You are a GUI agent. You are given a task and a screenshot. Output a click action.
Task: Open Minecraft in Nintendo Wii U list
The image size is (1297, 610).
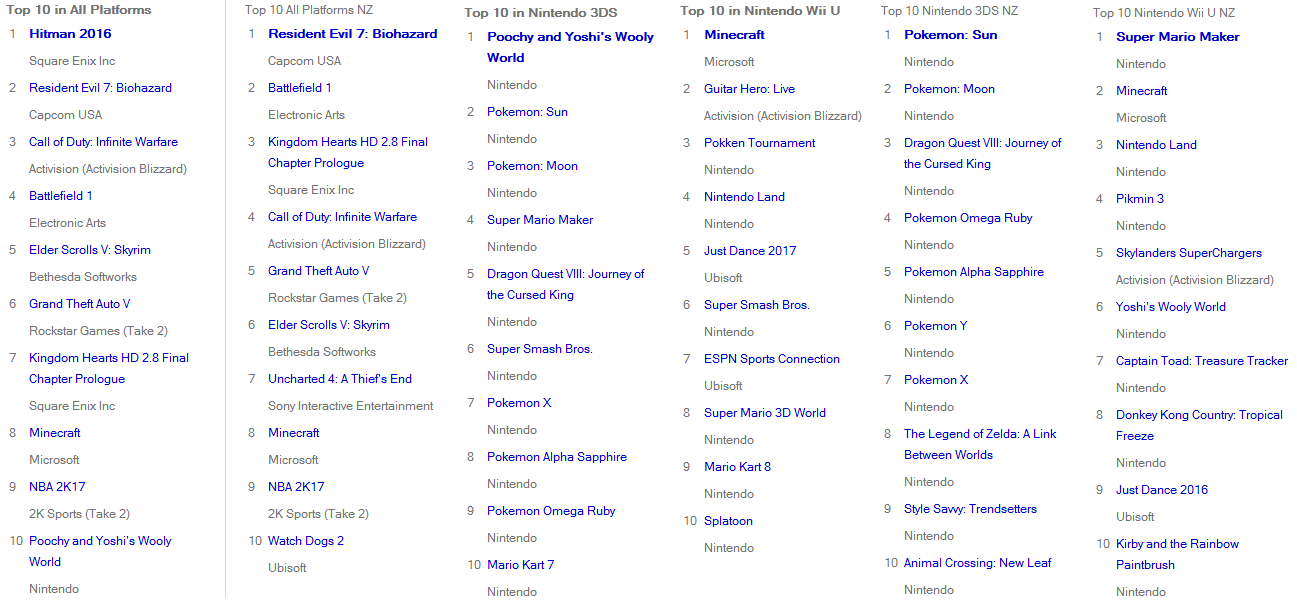tap(734, 35)
